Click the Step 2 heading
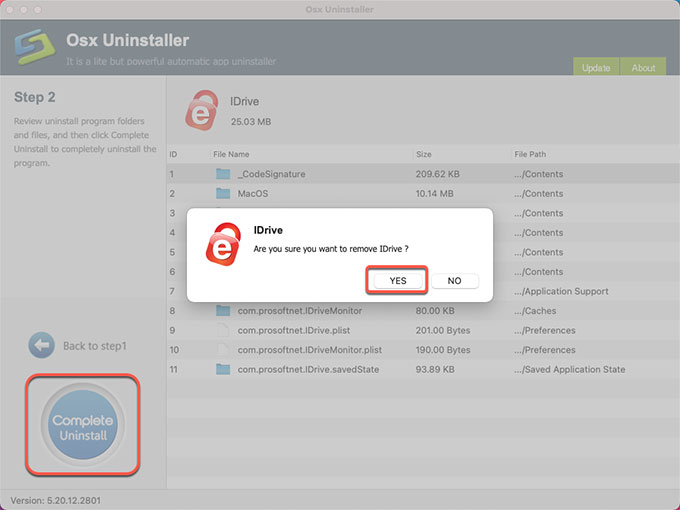 coord(35,97)
